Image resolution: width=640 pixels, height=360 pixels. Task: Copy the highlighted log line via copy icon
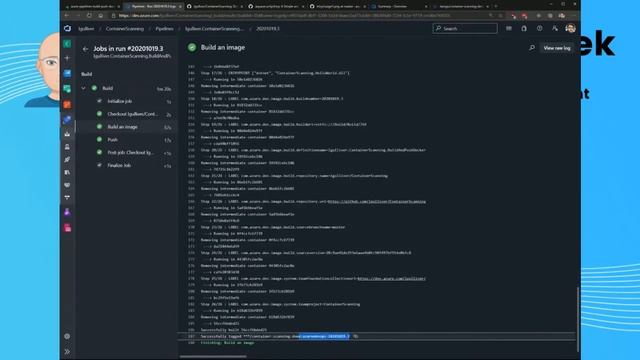click(356, 336)
